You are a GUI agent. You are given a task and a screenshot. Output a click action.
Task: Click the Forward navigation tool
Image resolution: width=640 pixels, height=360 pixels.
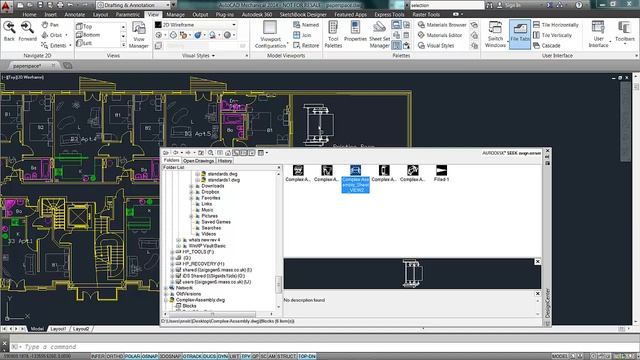point(27,31)
